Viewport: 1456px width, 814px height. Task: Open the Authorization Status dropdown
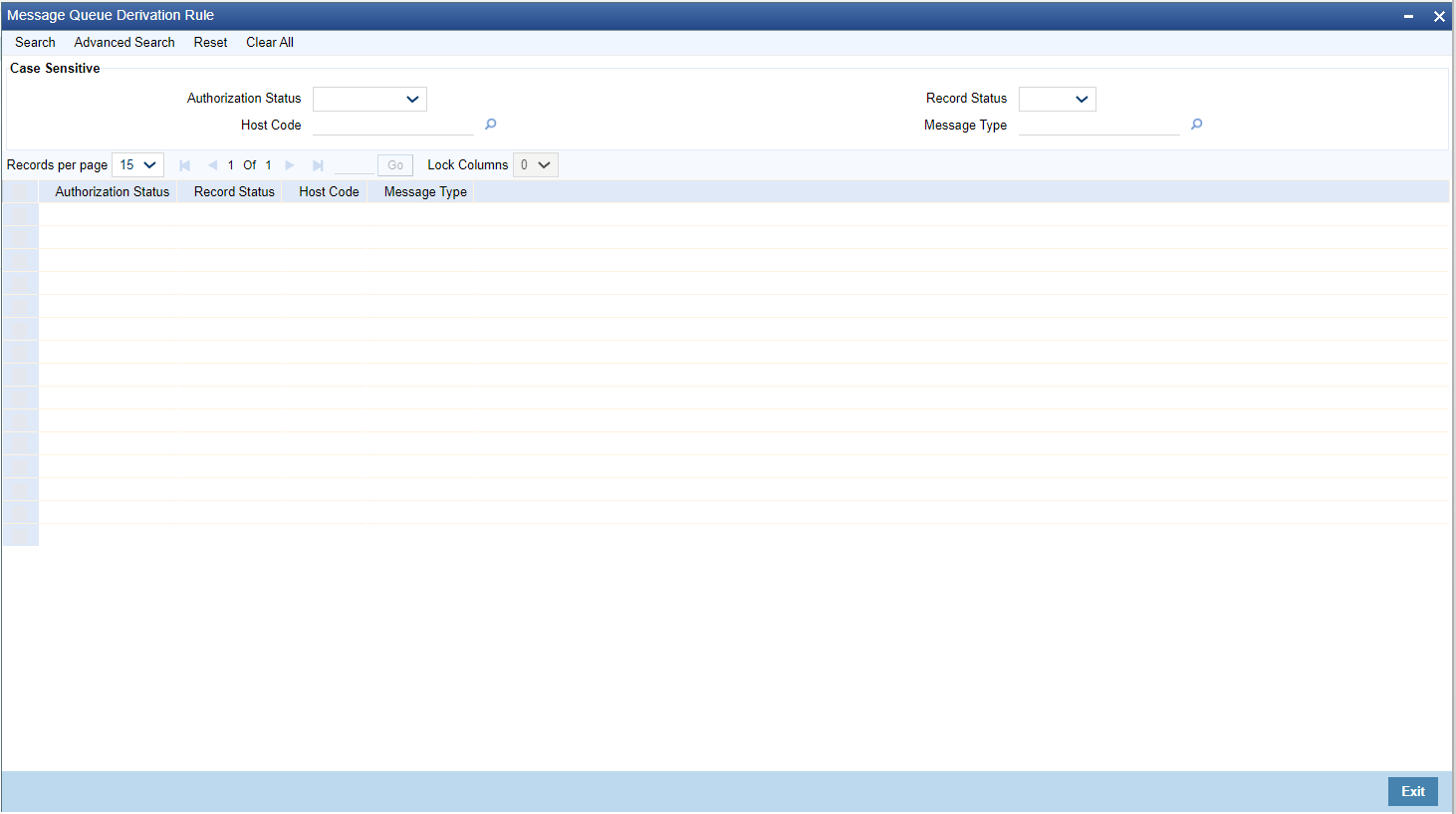[x=369, y=99]
